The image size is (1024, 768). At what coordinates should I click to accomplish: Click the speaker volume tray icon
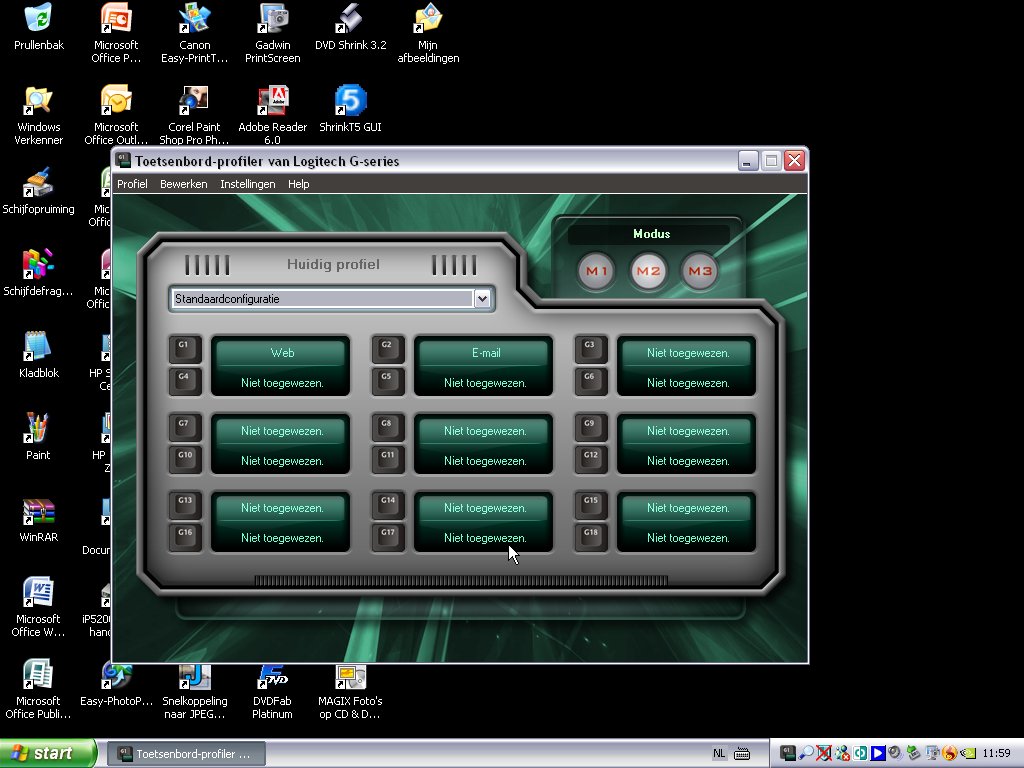(895, 754)
